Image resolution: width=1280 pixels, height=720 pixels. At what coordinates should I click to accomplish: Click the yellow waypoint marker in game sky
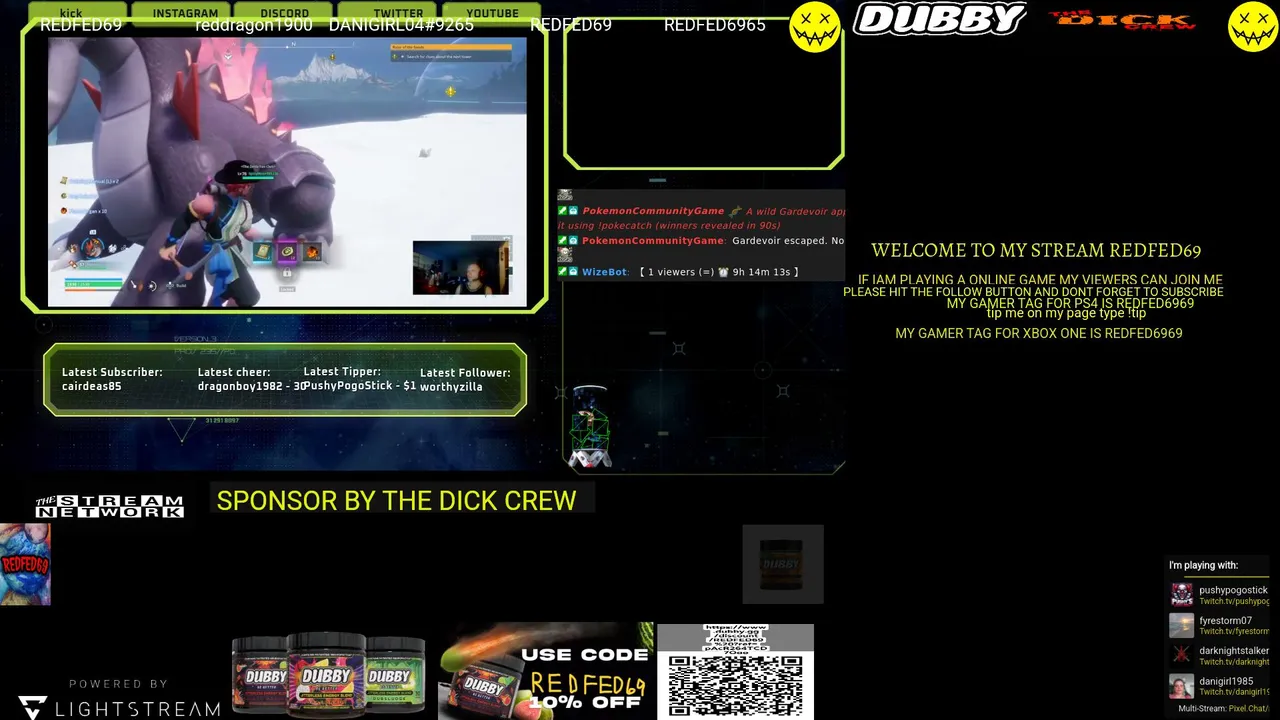450,92
